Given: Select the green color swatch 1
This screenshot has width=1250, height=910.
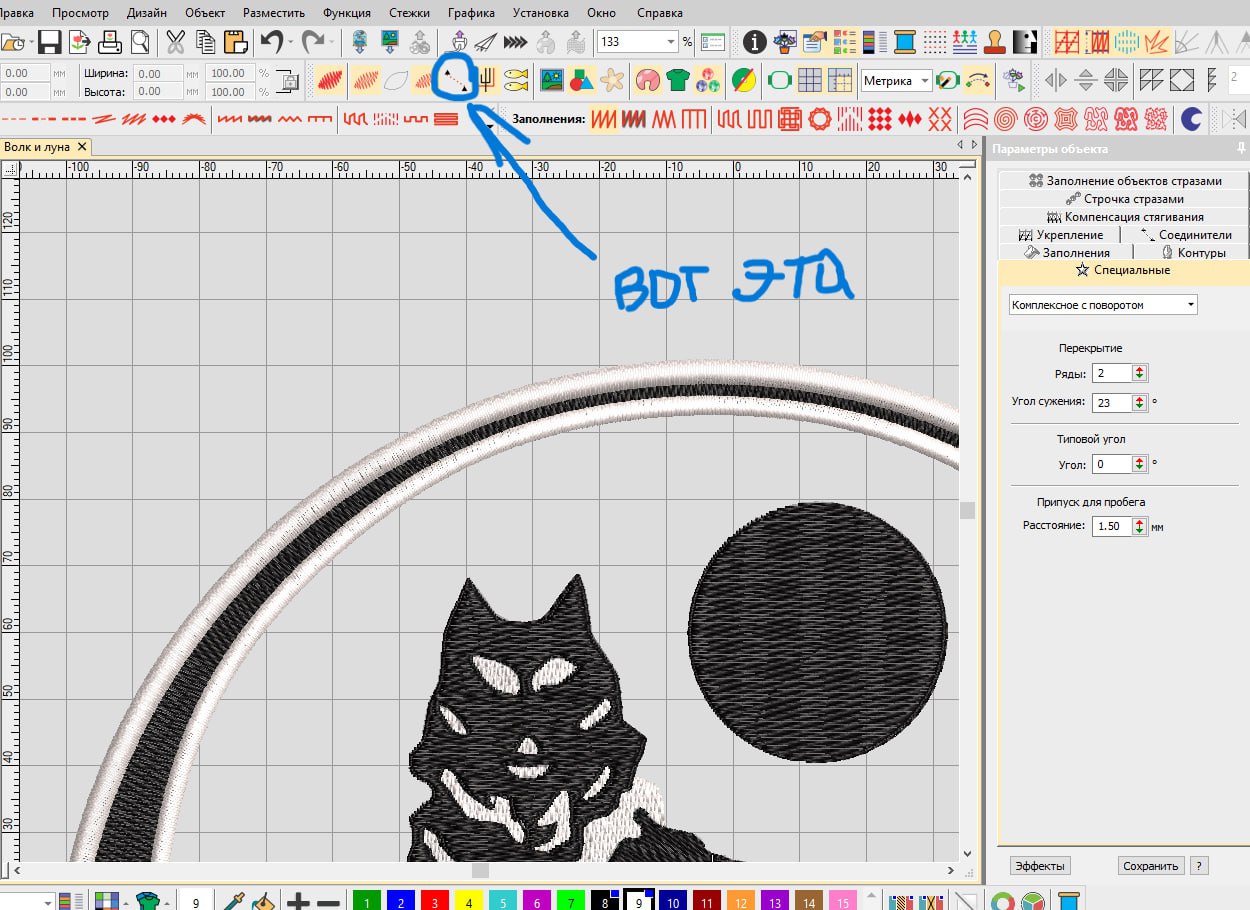Looking at the screenshot, I should coord(367,901).
